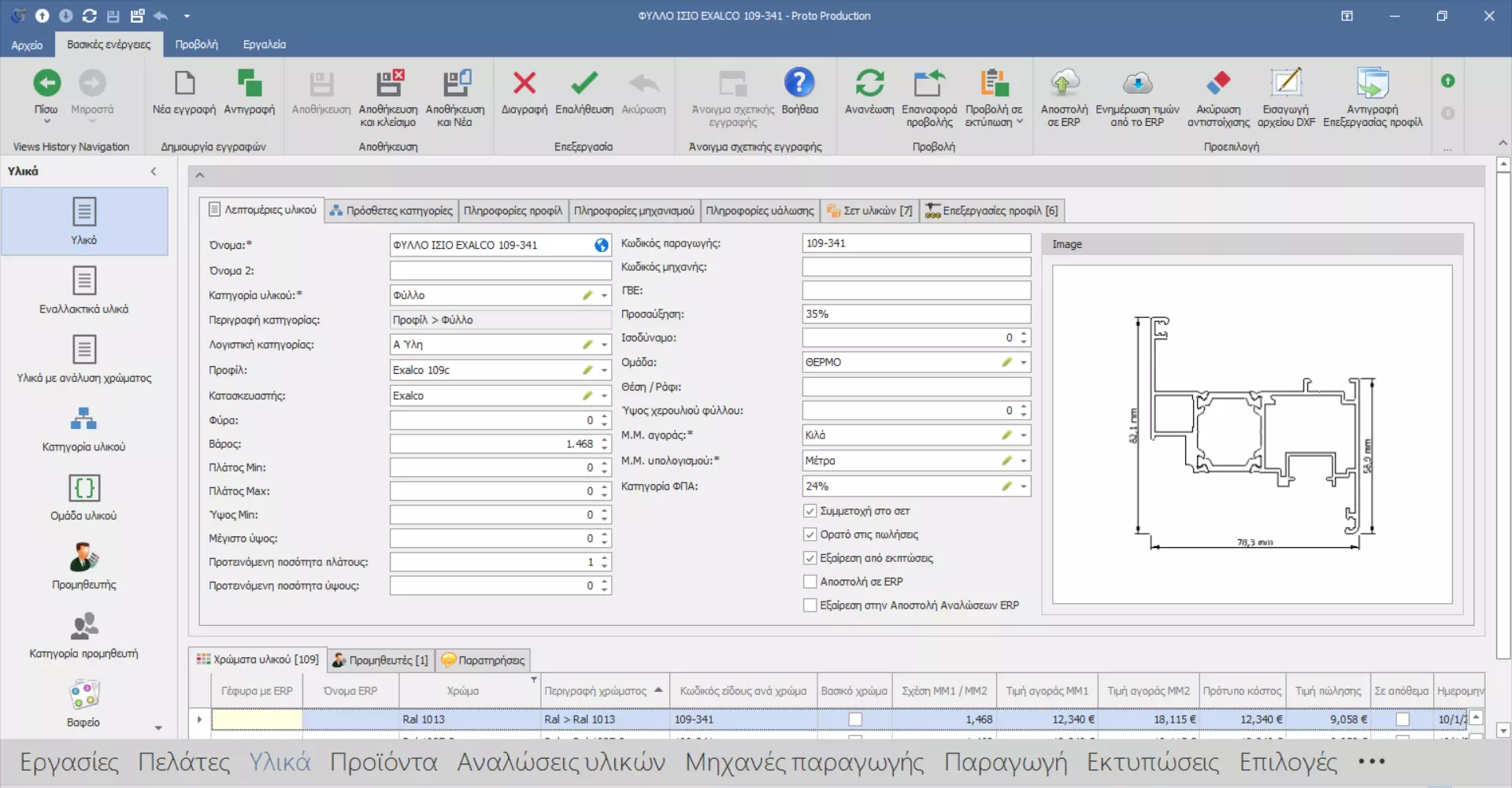Click the green Πίσω back arrow icon
The height and width of the screenshot is (788, 1512).
(x=46, y=83)
